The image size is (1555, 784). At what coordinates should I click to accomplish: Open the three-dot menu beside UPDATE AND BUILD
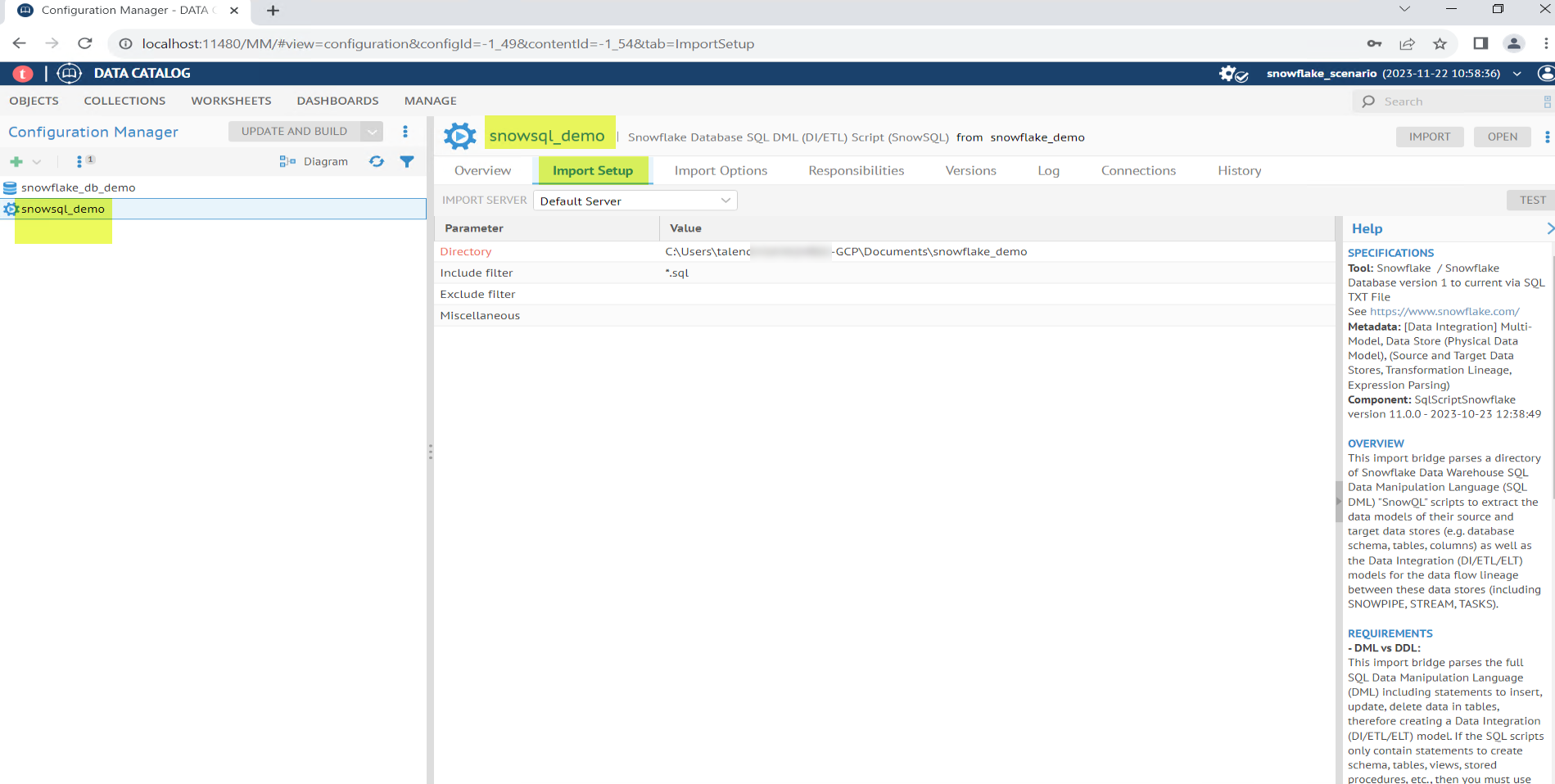click(405, 132)
